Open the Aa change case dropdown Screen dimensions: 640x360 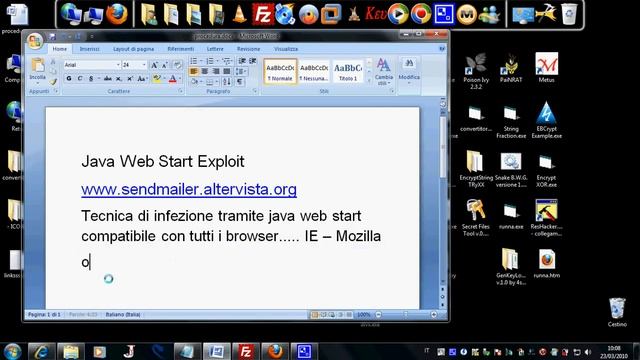[x=142, y=78]
